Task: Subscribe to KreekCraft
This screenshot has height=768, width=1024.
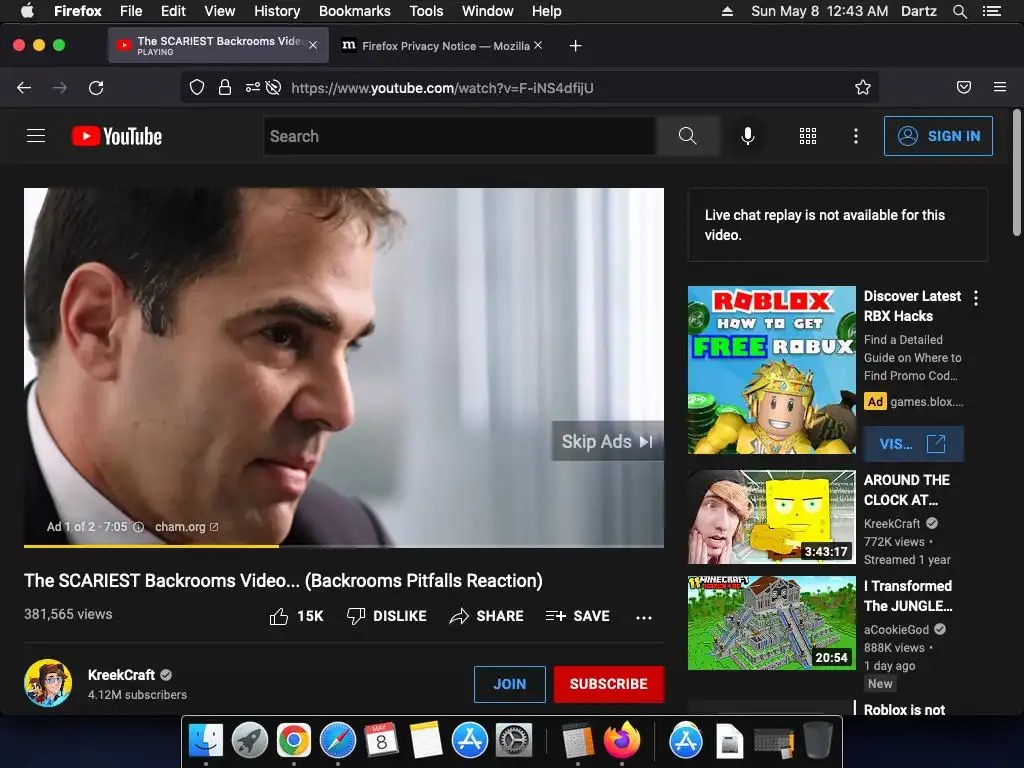Action: (x=609, y=684)
